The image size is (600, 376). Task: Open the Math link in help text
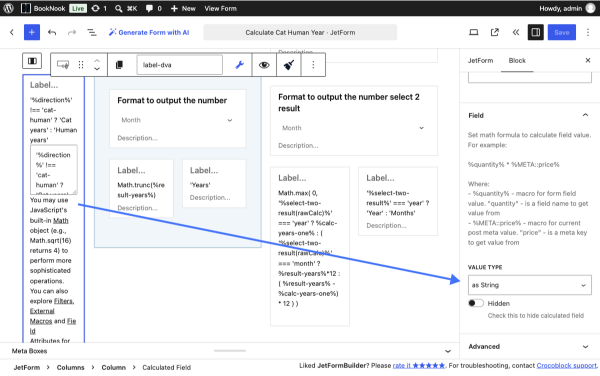click(60, 220)
